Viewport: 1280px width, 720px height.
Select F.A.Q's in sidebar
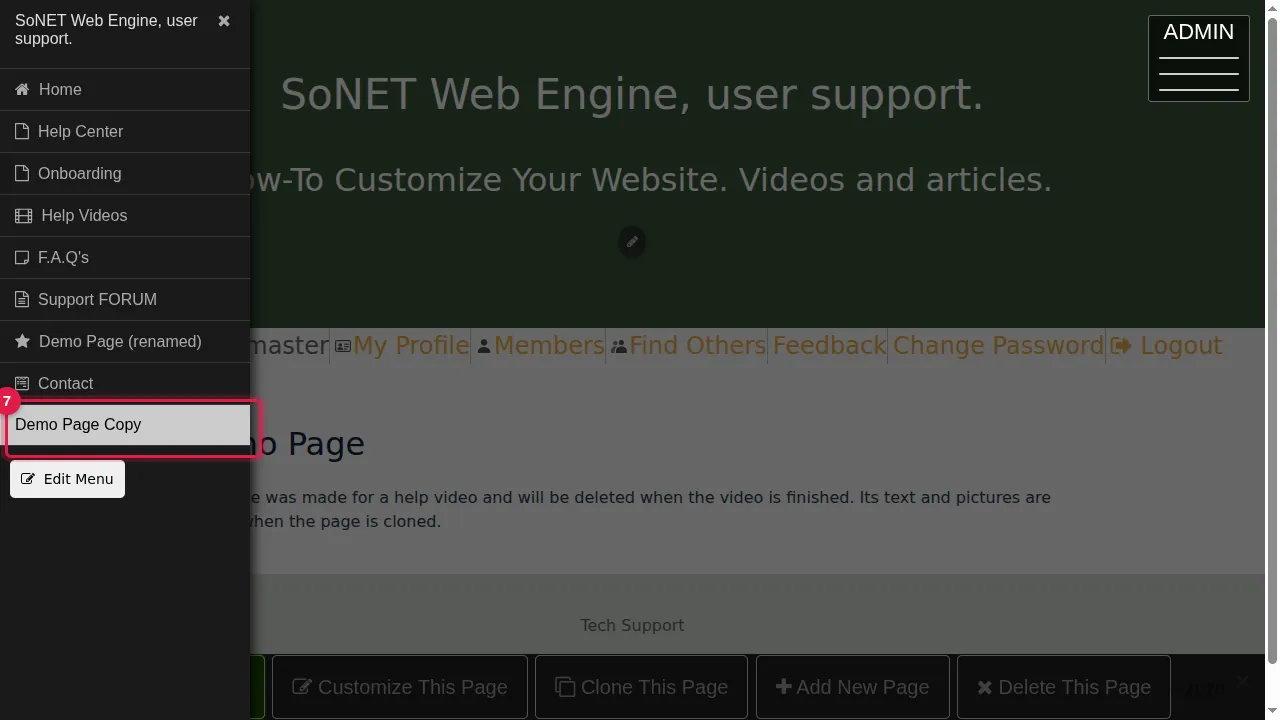click(125, 258)
